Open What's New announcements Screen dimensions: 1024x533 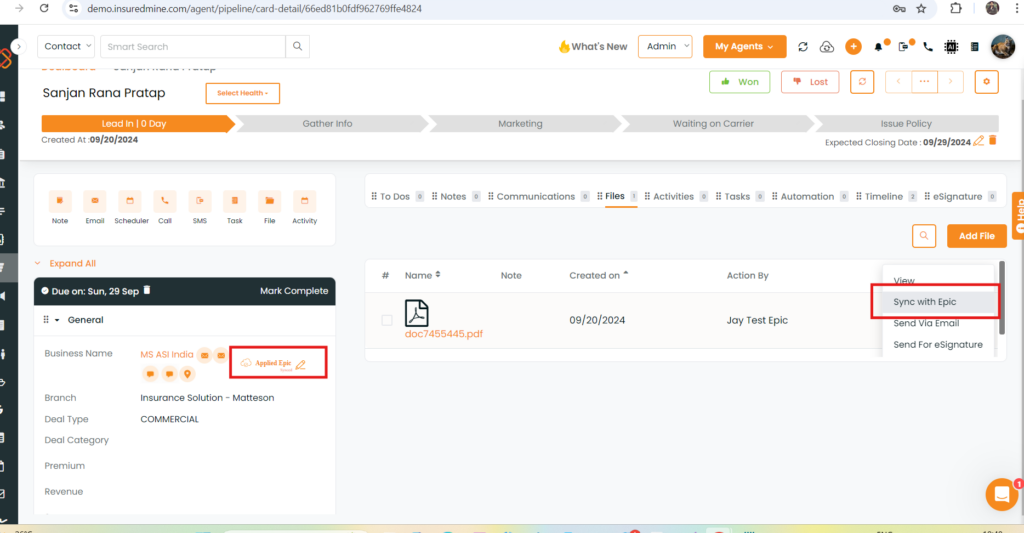coord(593,46)
